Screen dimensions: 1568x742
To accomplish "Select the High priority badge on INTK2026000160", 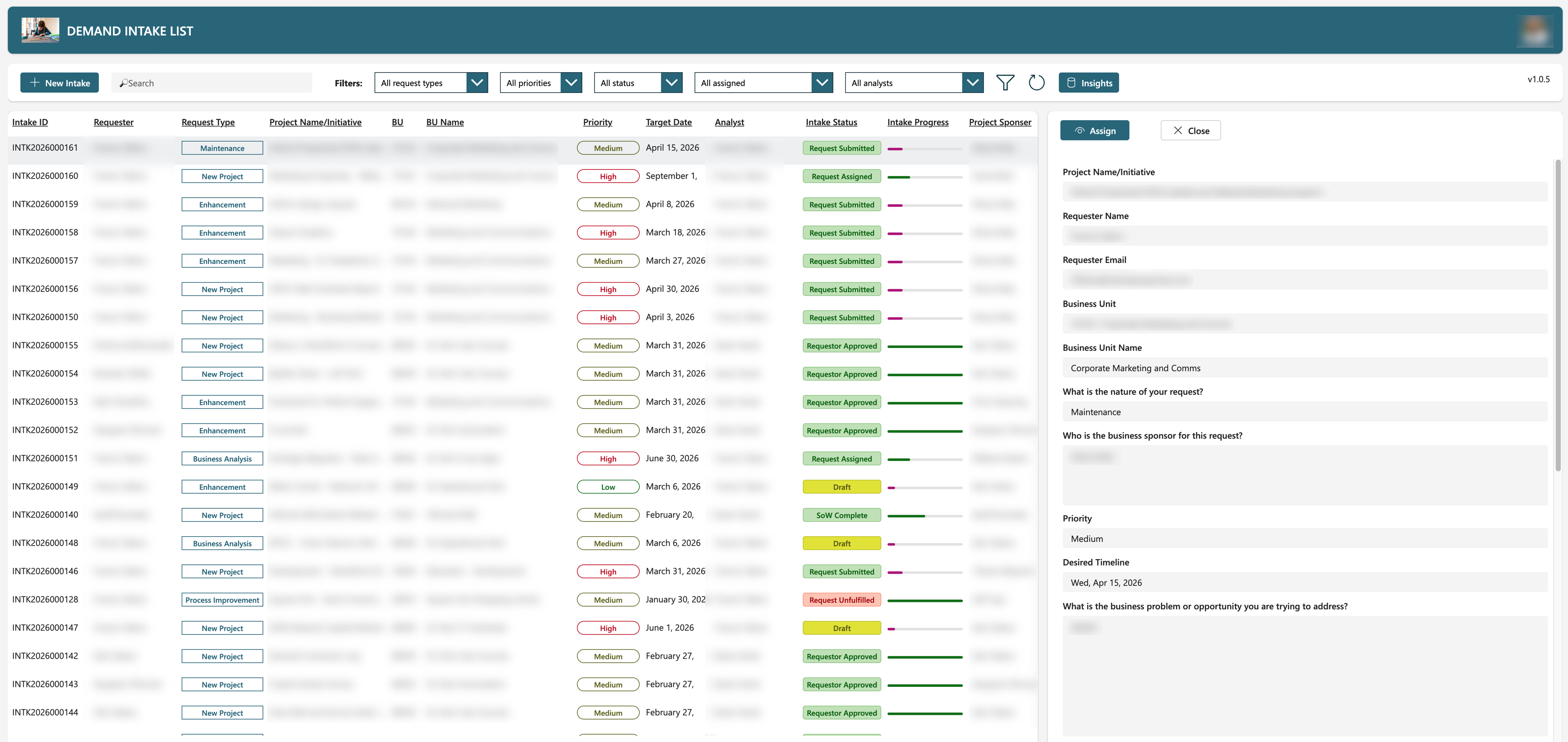I will point(608,176).
